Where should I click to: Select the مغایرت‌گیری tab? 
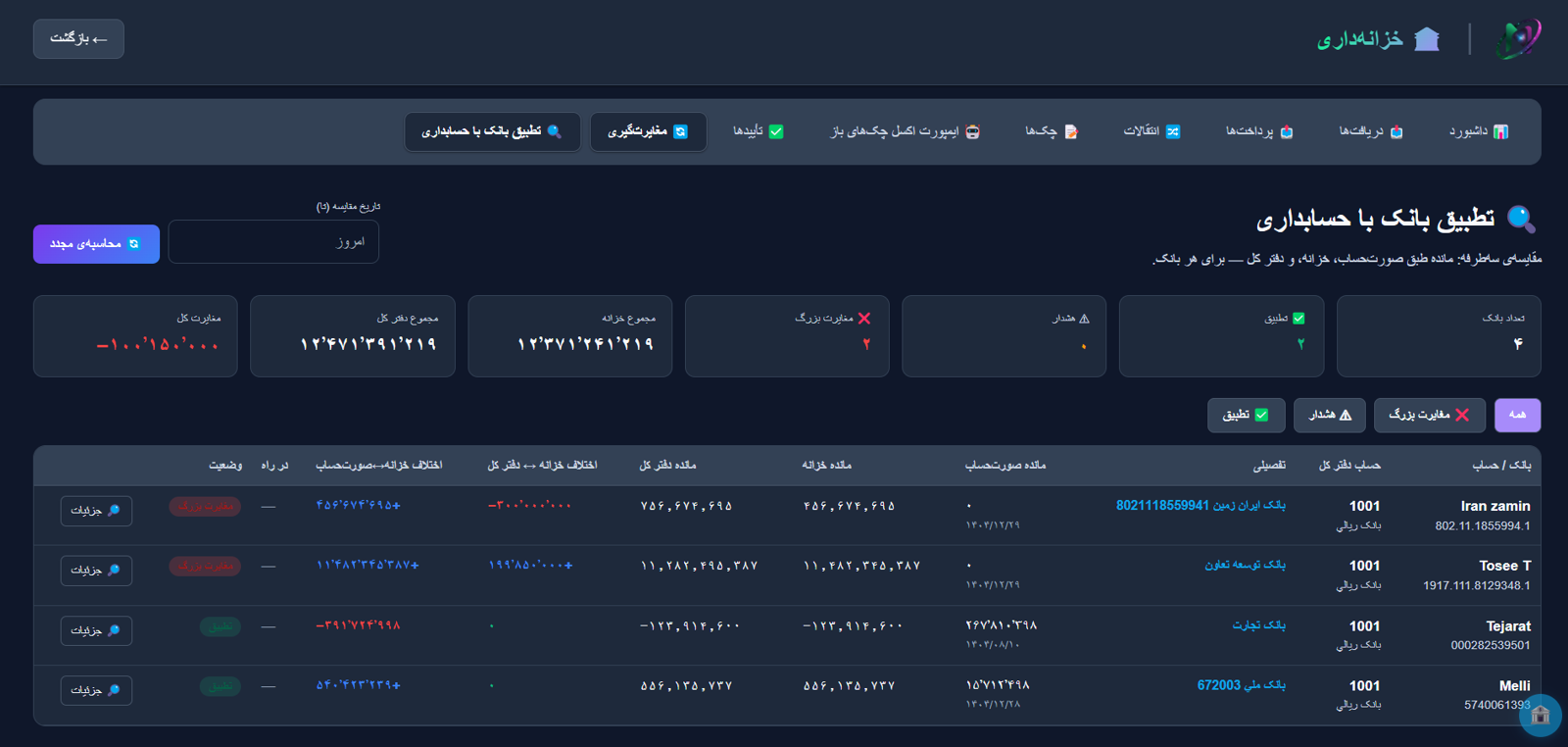[648, 131]
